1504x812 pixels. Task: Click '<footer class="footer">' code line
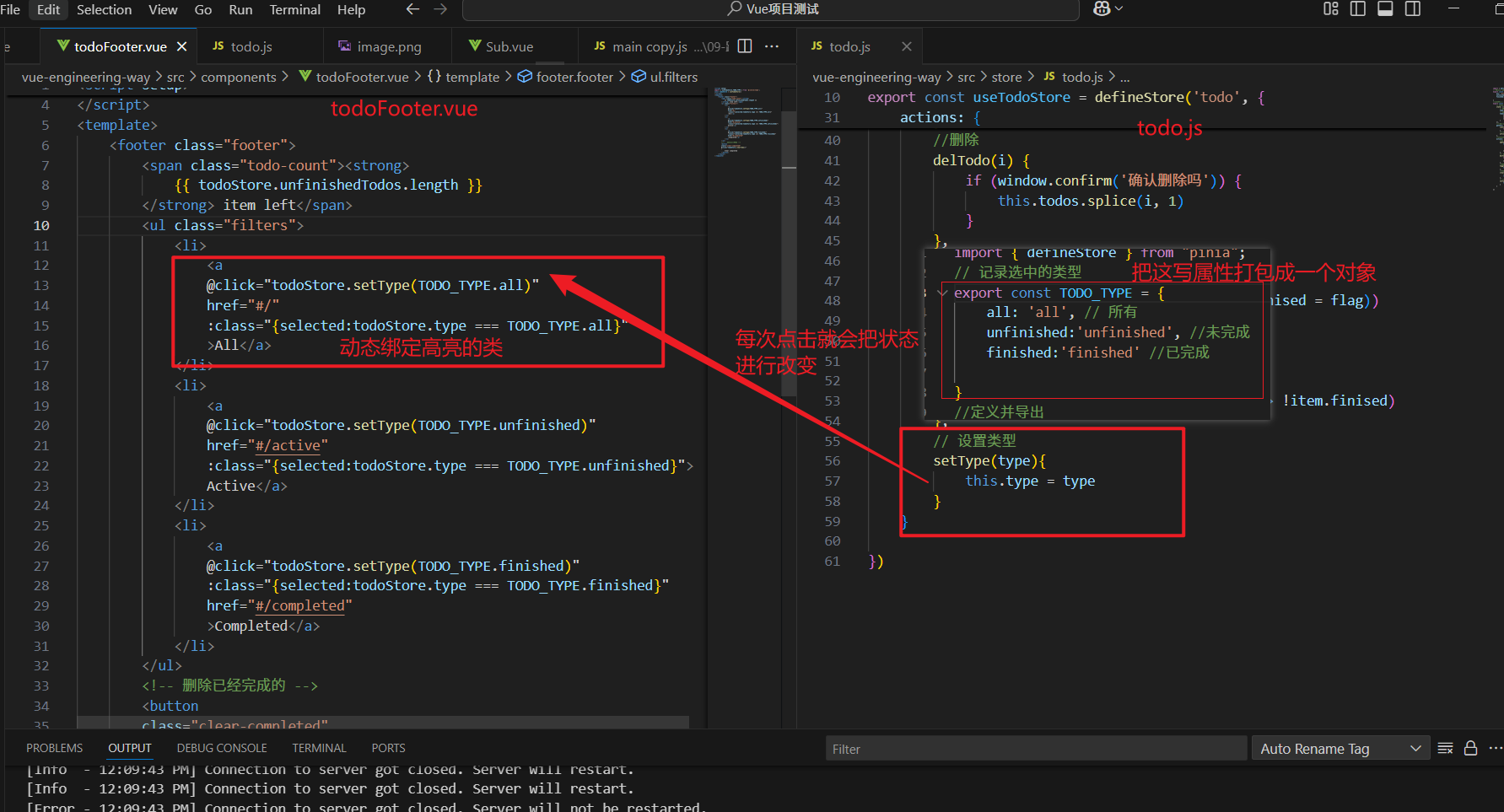click(202, 145)
